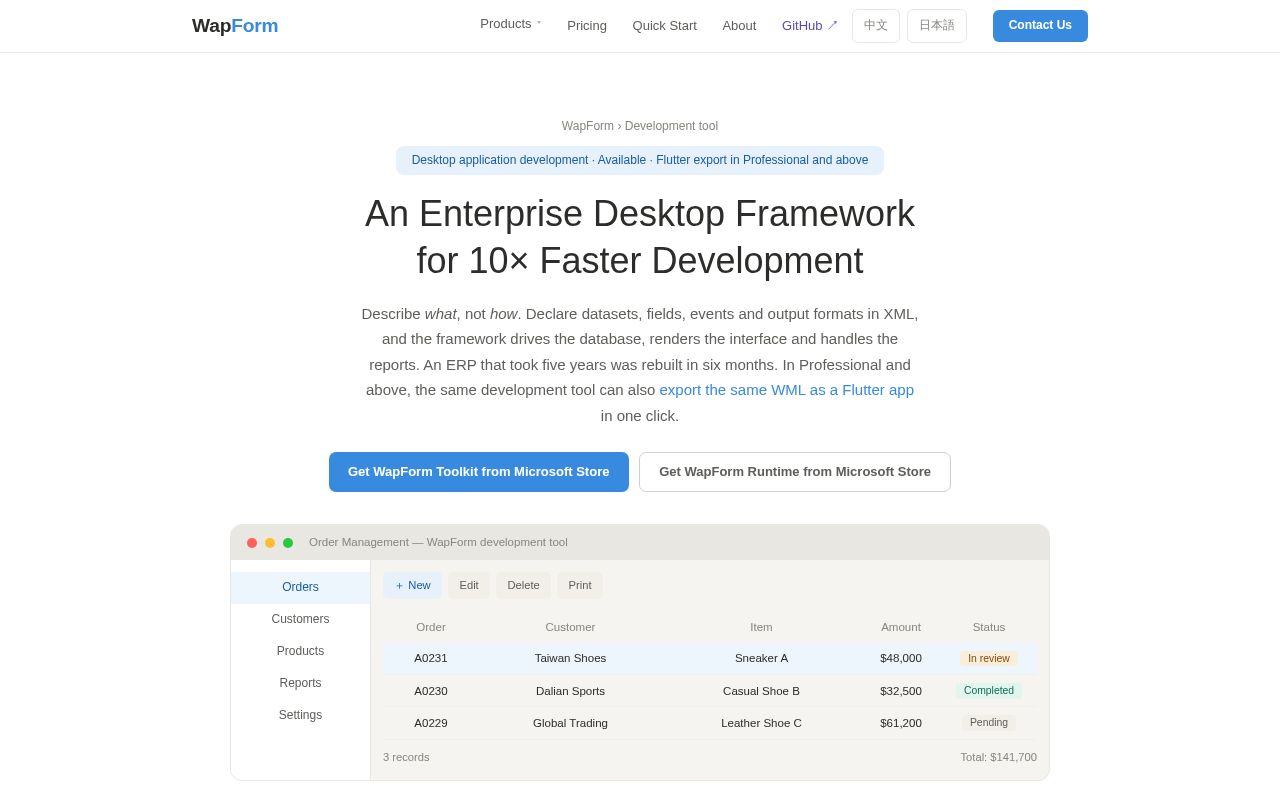Viewport: 1280px width, 800px height.
Task: Click the Delete toolbar button
Action: coord(523,586)
